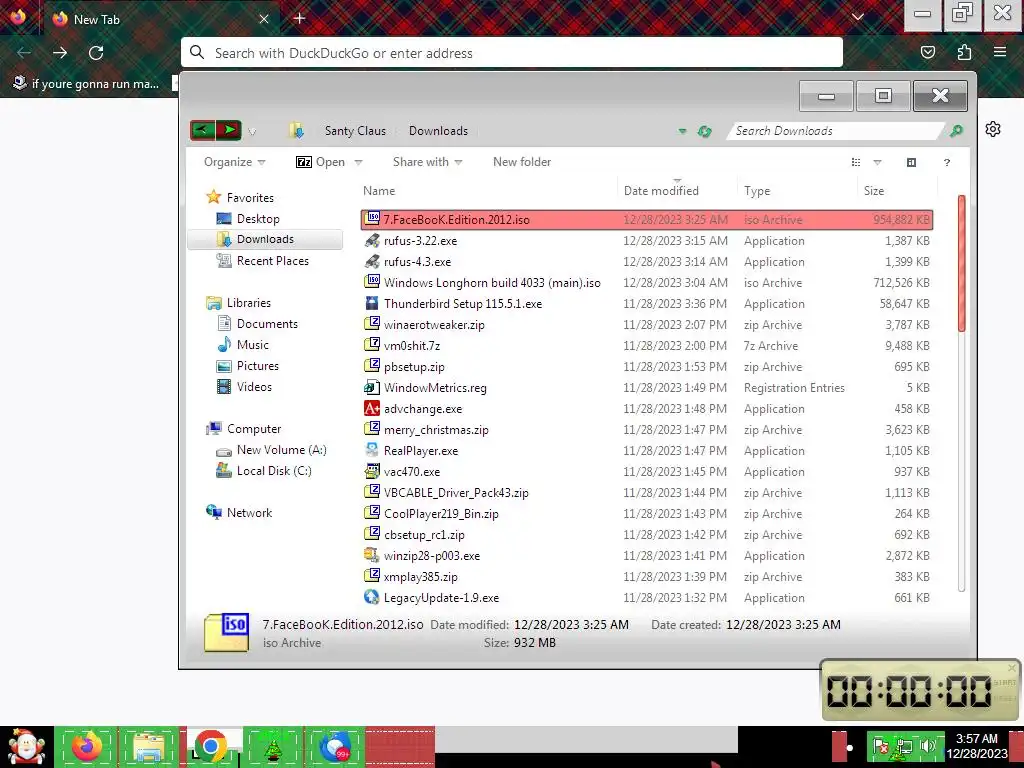
Task: Click New folder
Action: (522, 162)
